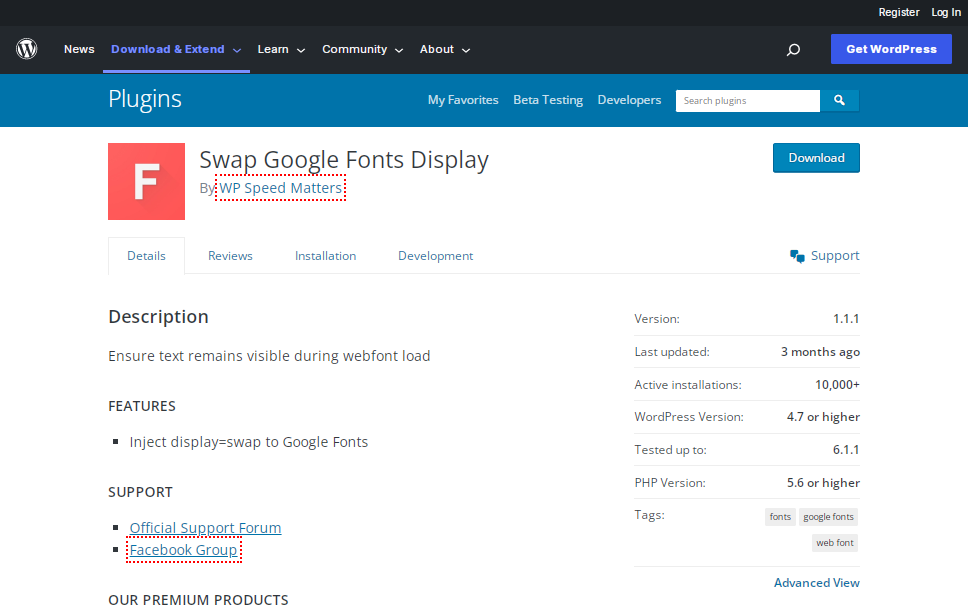Open the Community dropdown menu
Image resolution: width=968 pixels, height=615 pixels.
click(x=362, y=49)
